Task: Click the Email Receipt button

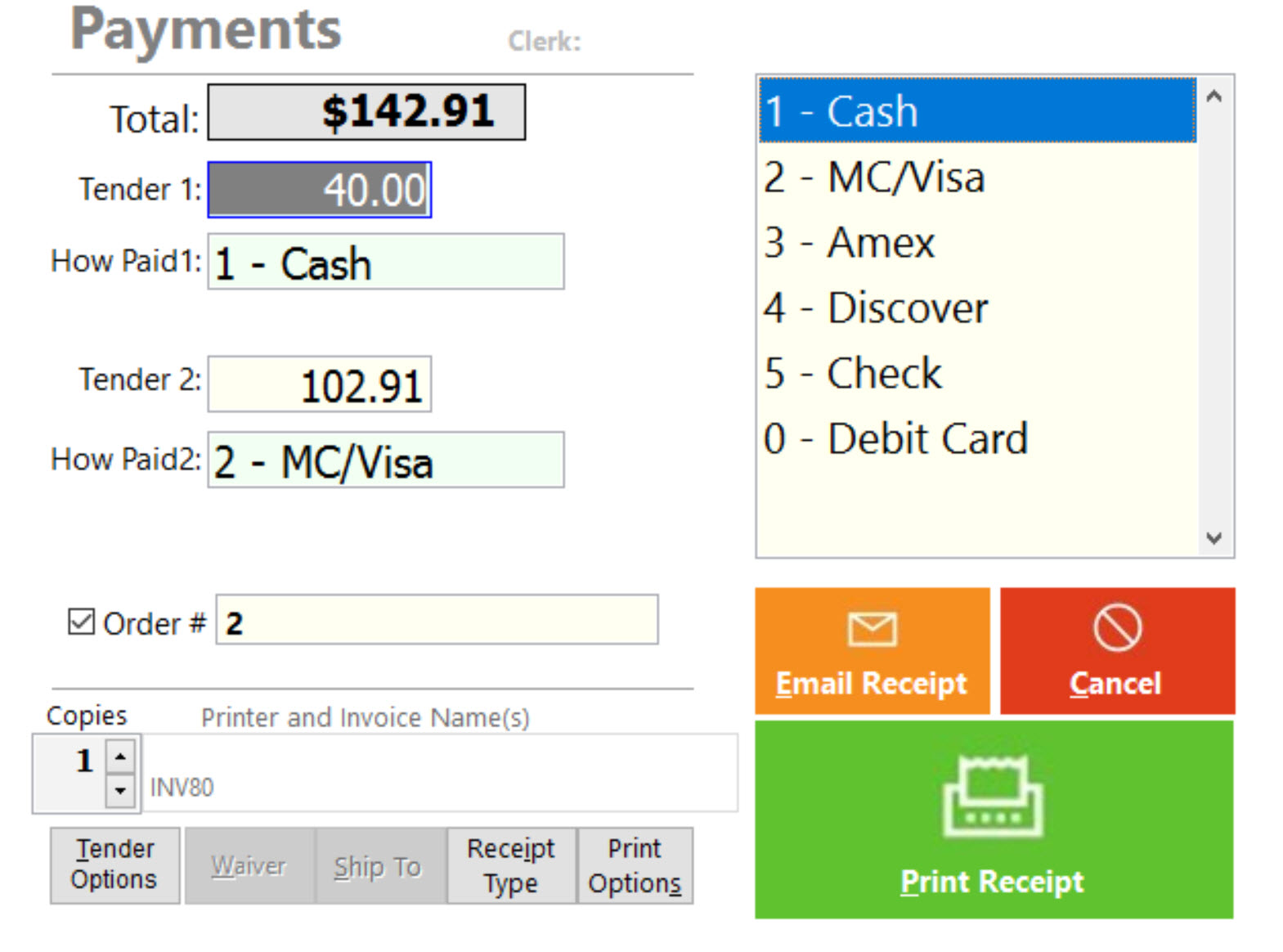Action: pos(872,651)
